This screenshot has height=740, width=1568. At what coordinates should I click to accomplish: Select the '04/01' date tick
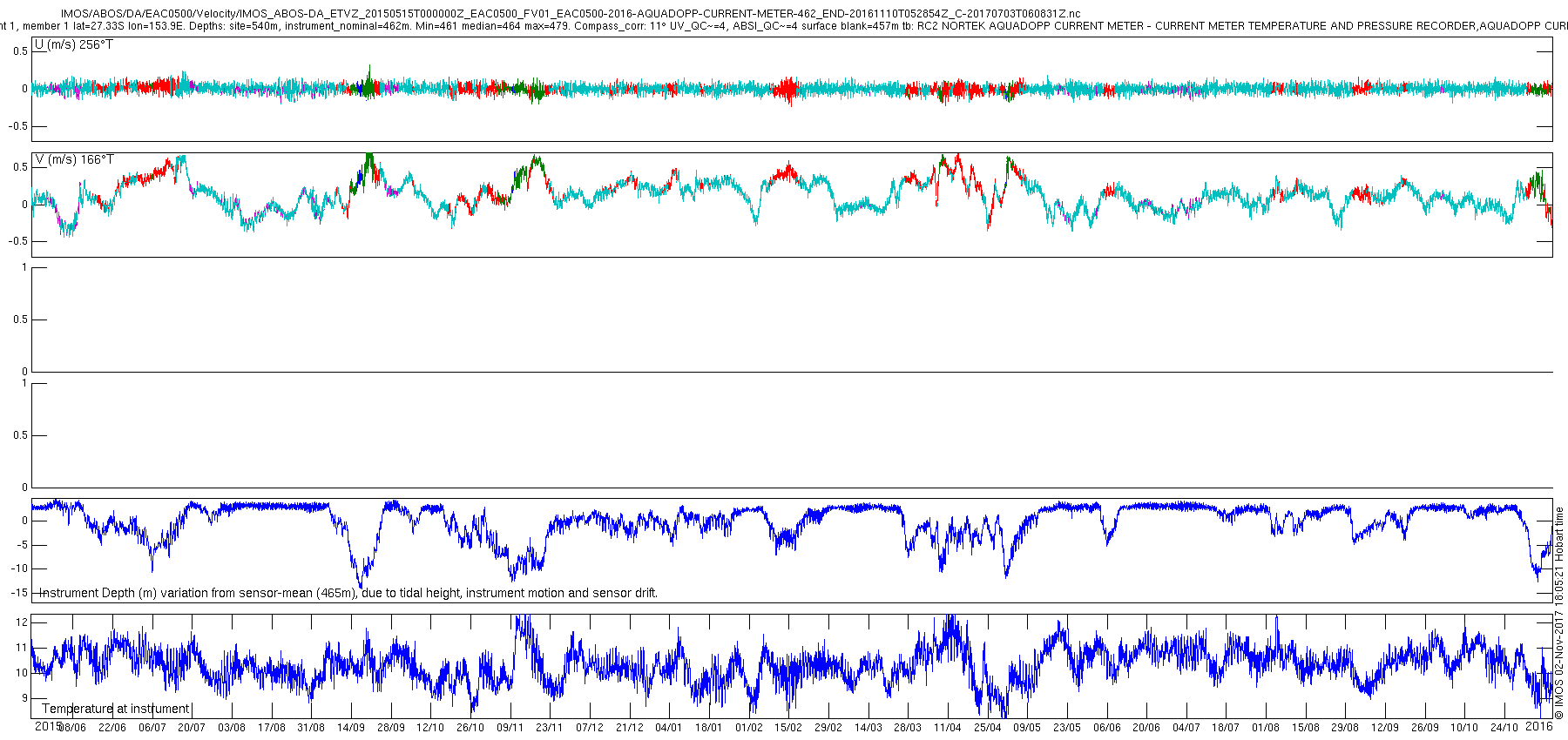click(669, 728)
